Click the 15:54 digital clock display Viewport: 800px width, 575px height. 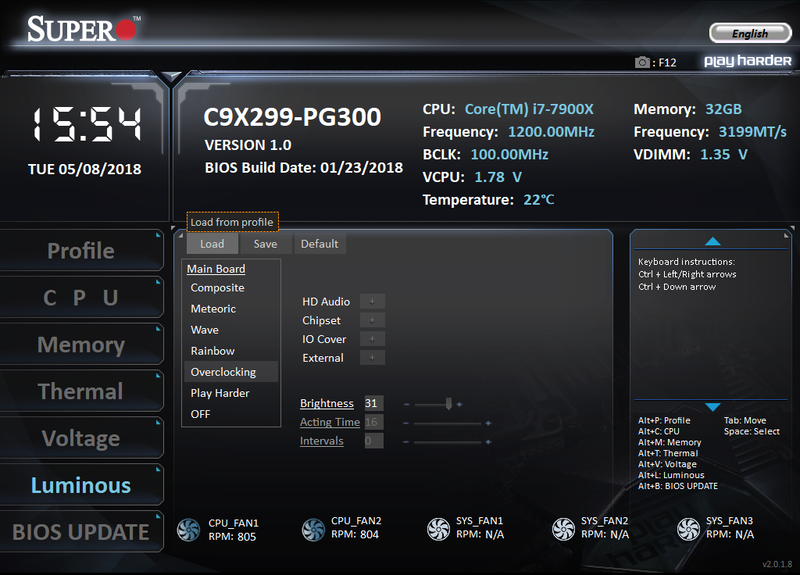pos(86,124)
